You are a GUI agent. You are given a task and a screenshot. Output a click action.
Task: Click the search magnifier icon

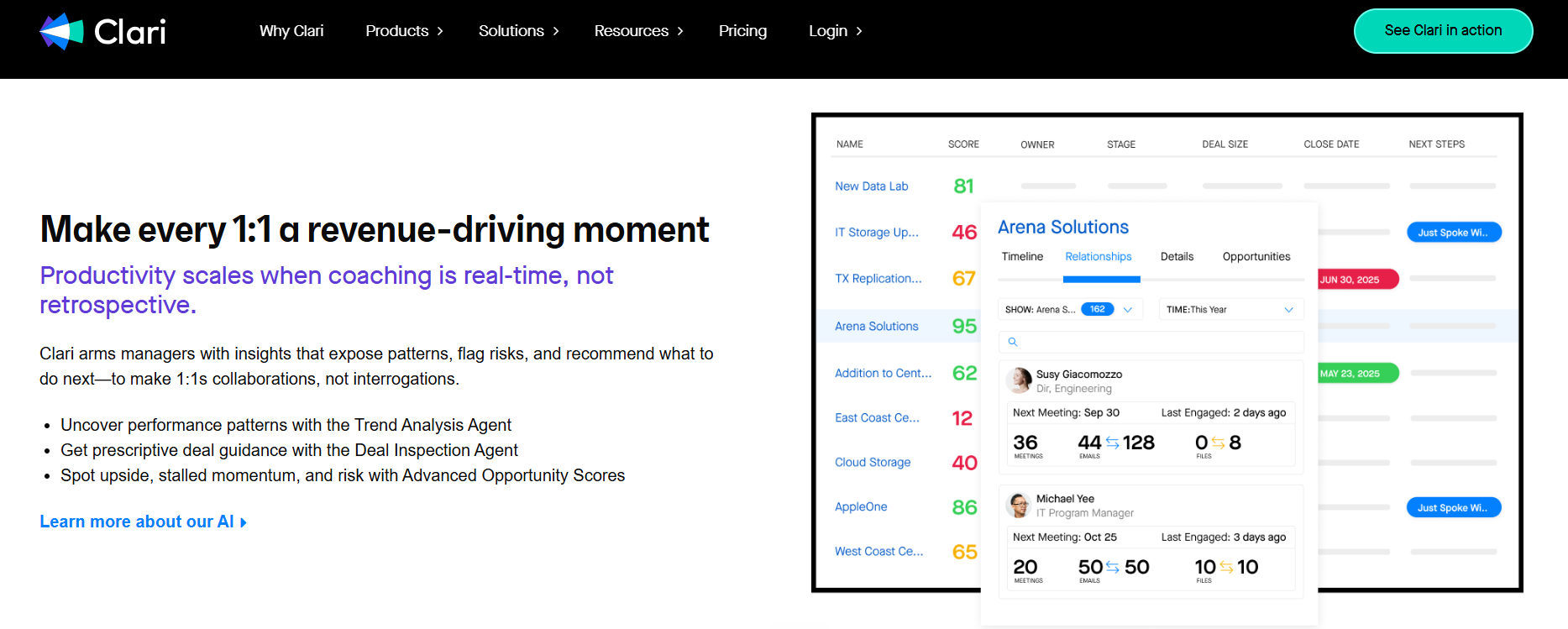point(1013,342)
